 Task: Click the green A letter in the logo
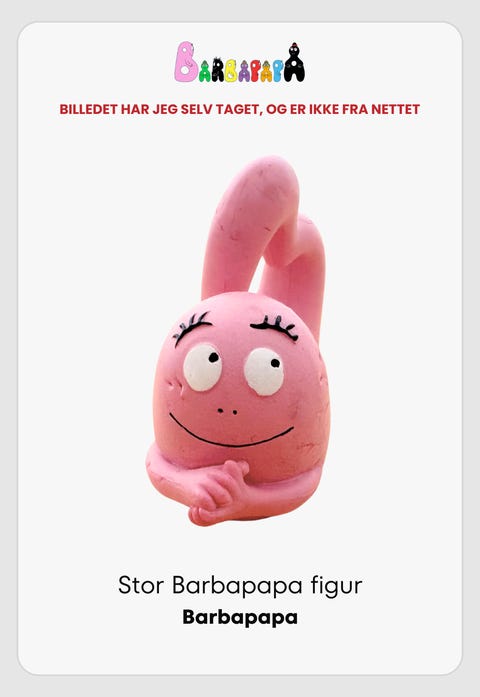(204, 71)
